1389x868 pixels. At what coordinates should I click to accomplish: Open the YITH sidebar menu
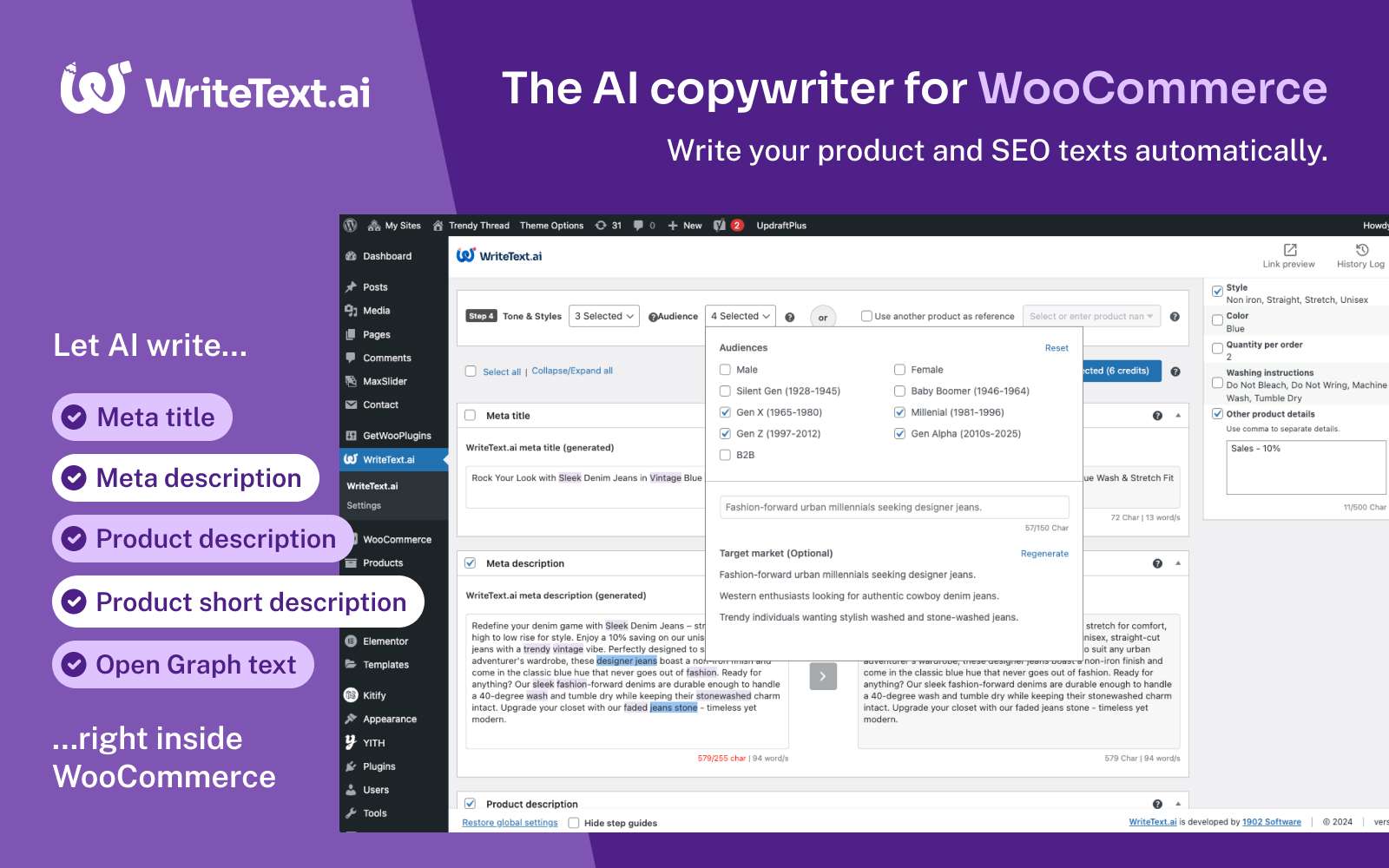tap(374, 742)
